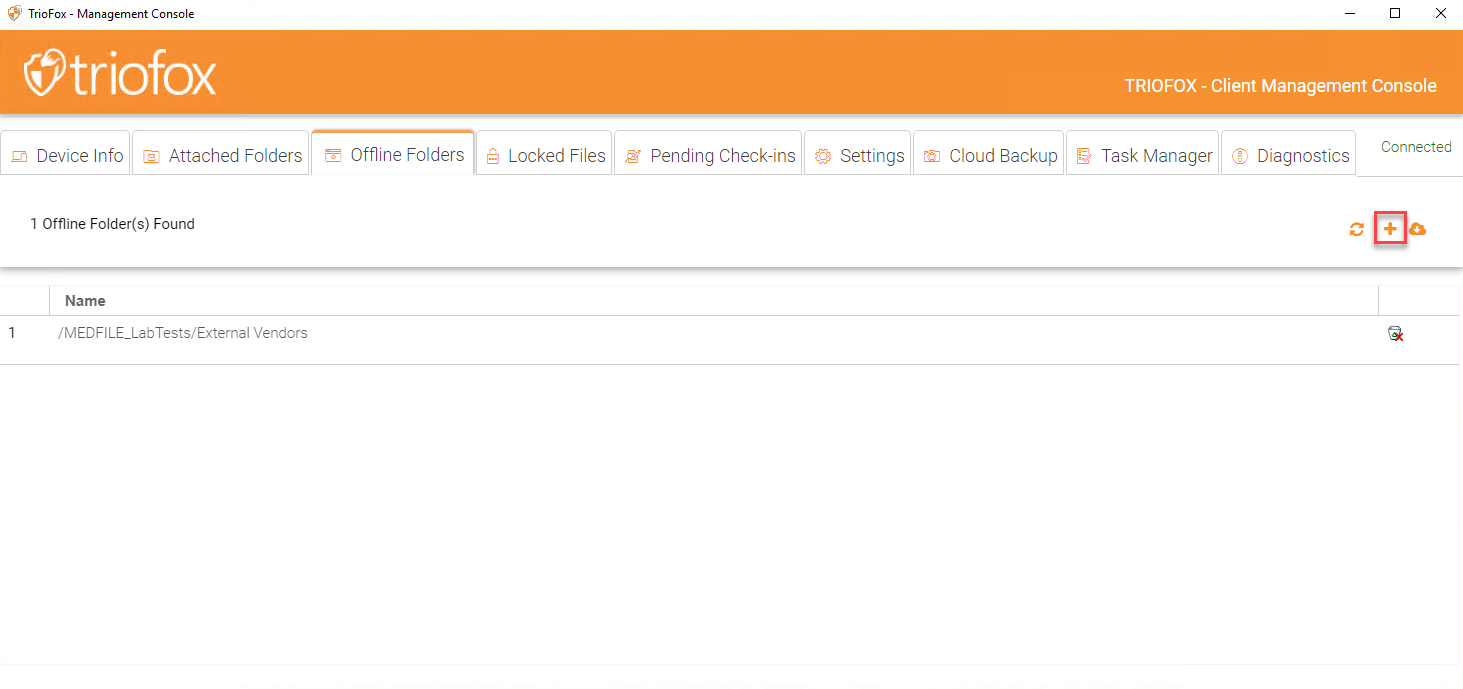Open the Settings tab
Viewport: 1463px width, 689px height.
(858, 155)
